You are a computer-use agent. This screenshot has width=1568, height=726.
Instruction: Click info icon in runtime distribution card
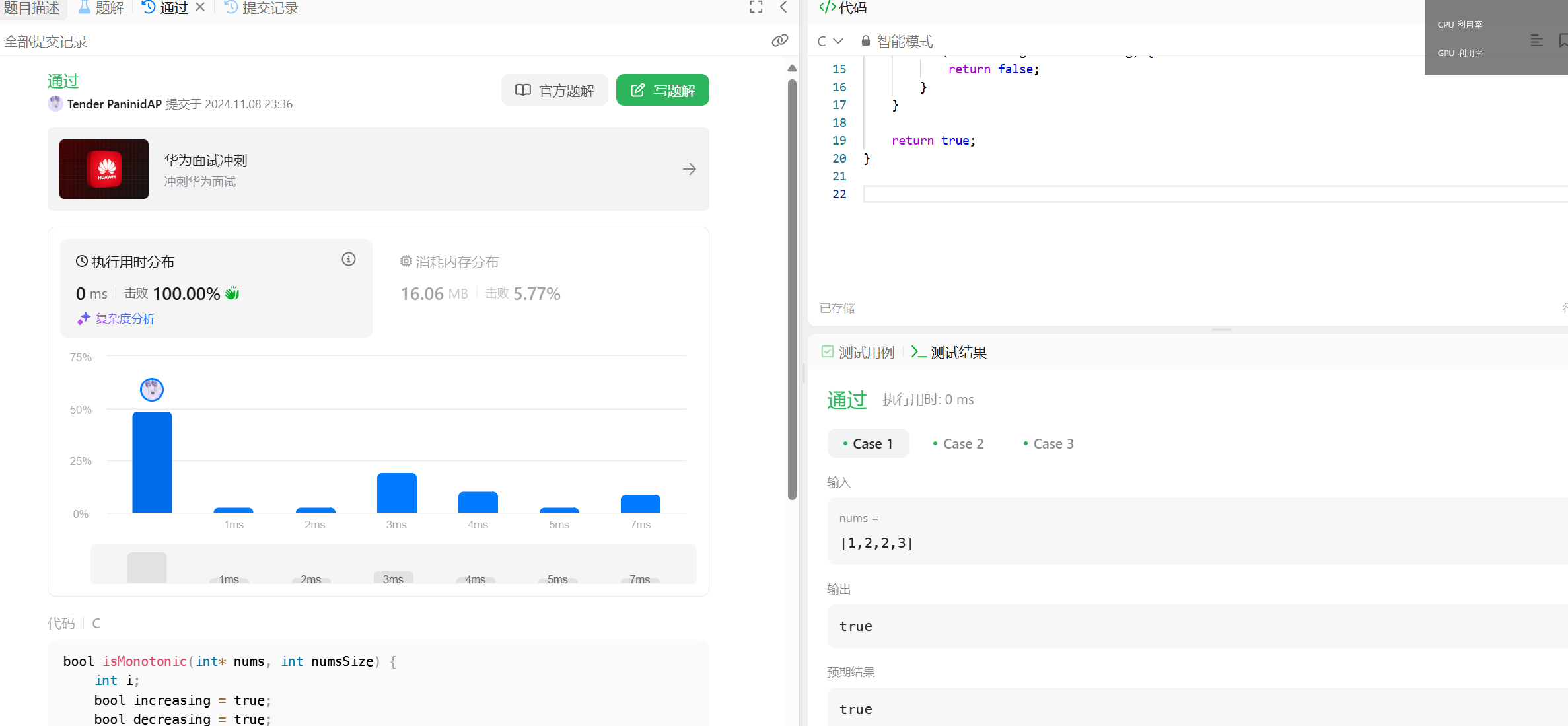click(349, 260)
